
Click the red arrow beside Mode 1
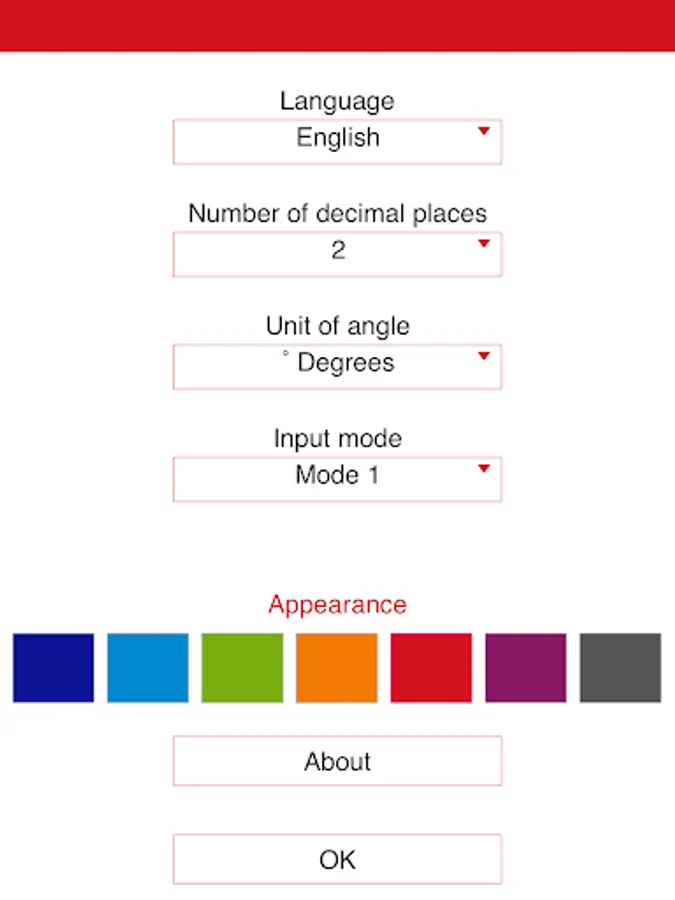click(x=484, y=468)
